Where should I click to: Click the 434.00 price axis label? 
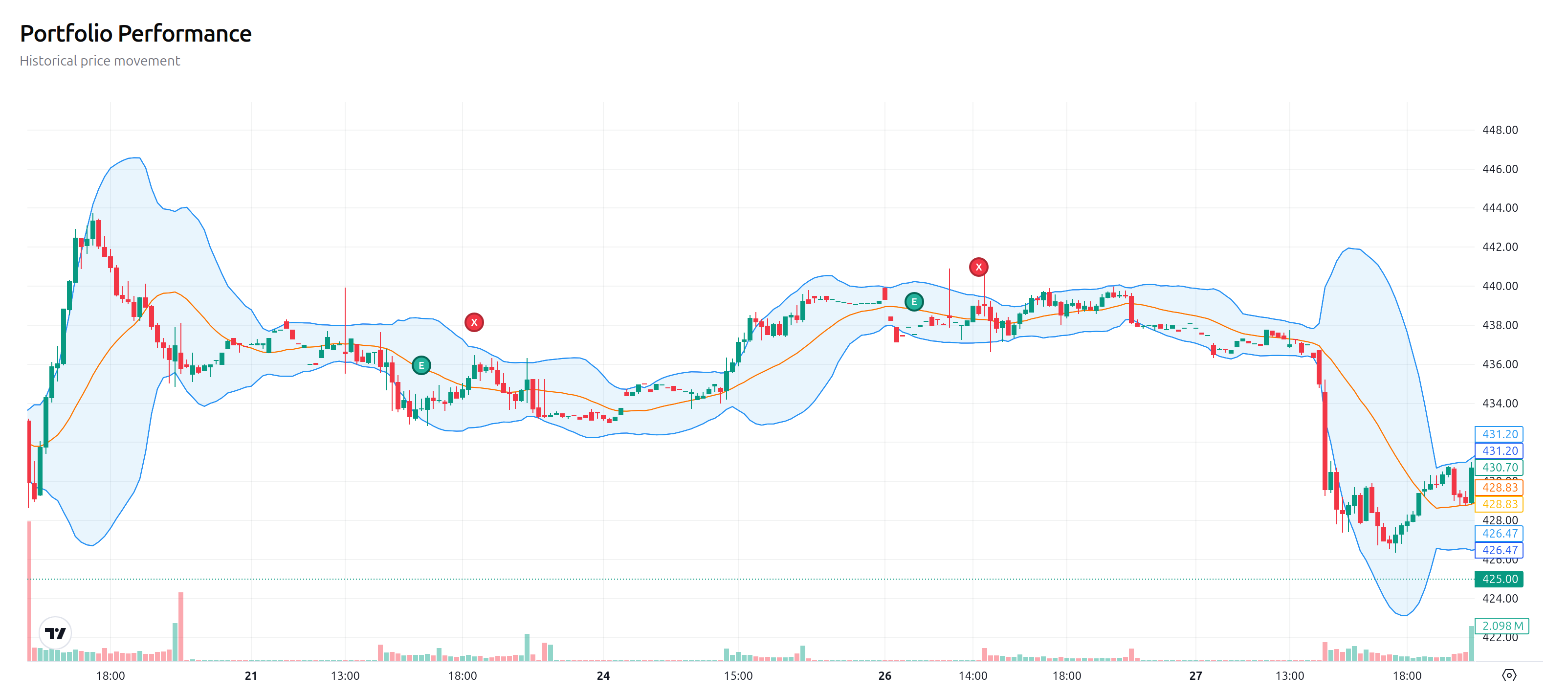pyautogui.click(x=1500, y=403)
